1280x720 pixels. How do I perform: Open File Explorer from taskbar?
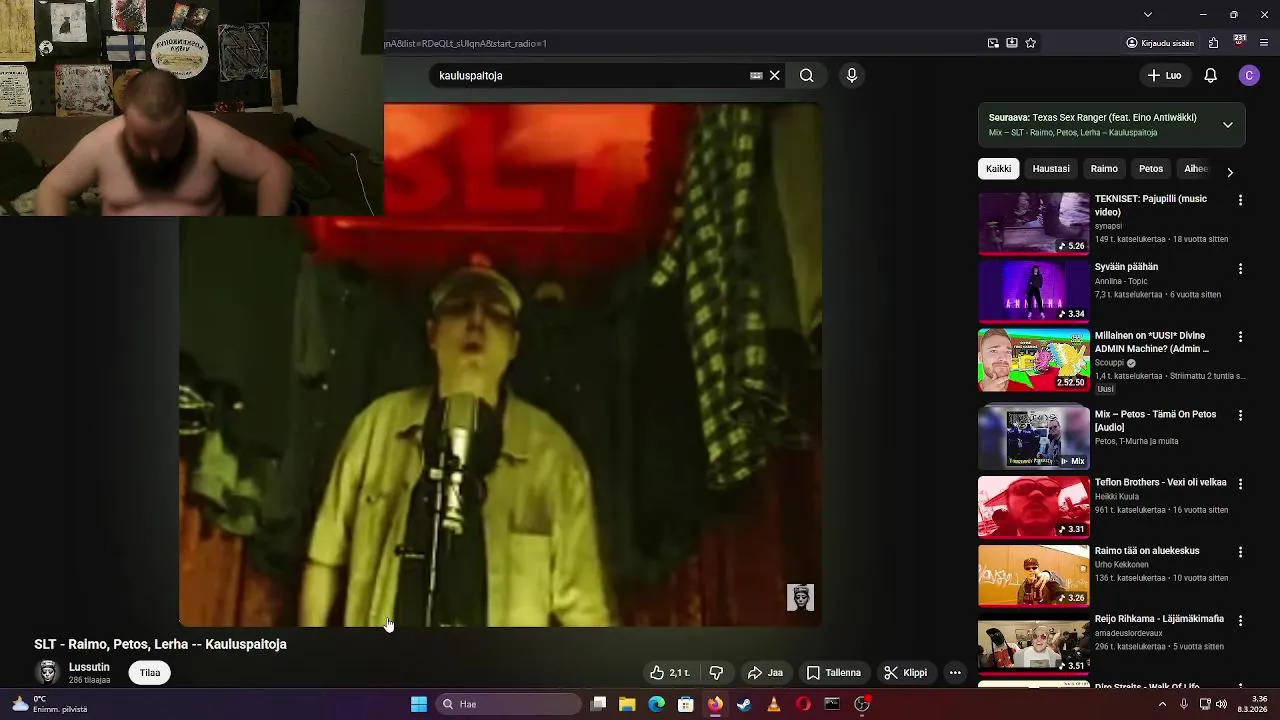627,704
